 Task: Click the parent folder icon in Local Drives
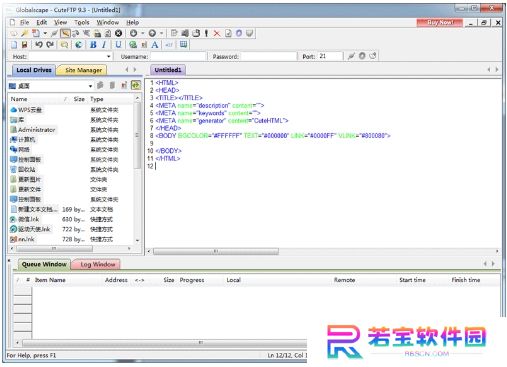pos(100,86)
